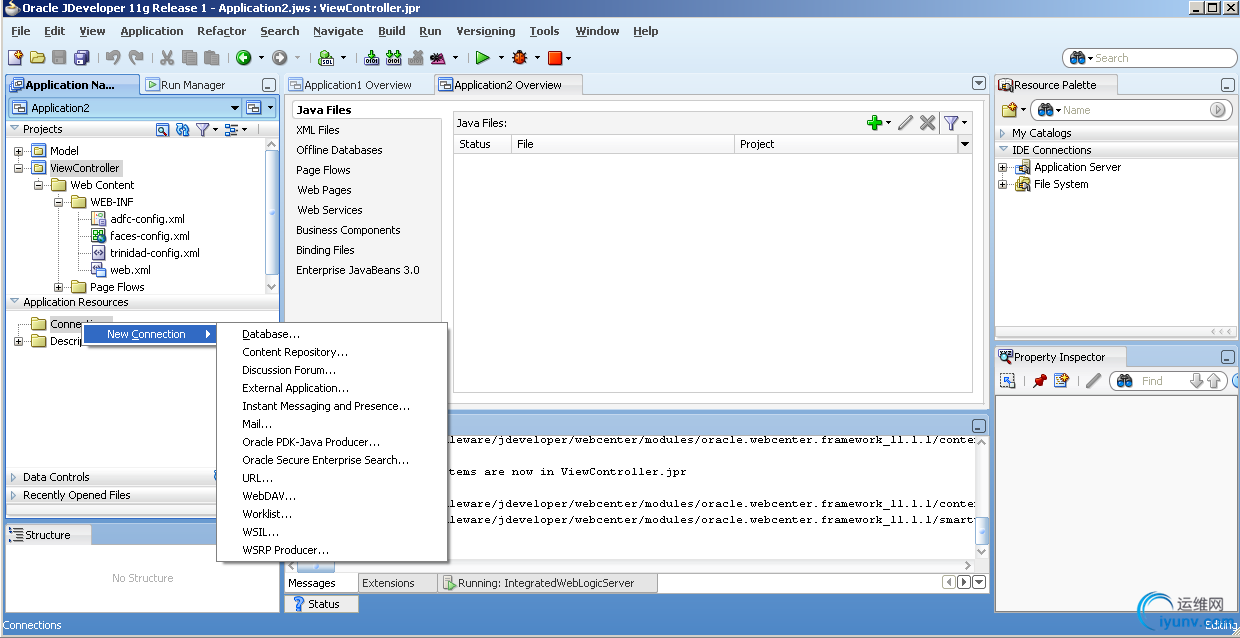Click the Rebuild (double green arrows) icon
The height and width of the screenshot is (638, 1240).
point(394,58)
